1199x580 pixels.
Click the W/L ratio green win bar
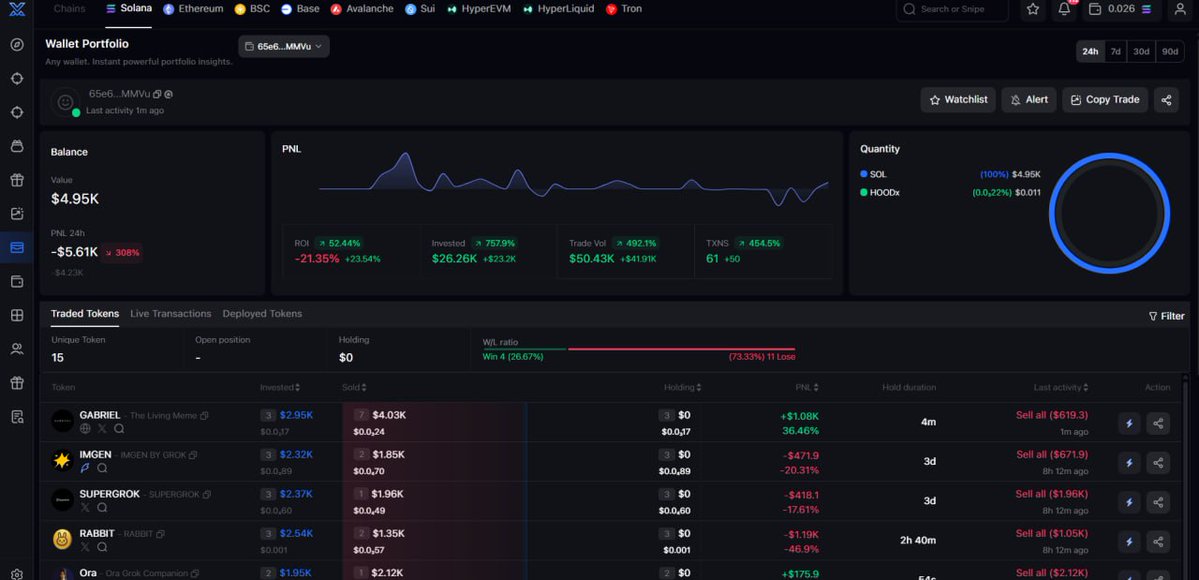(524, 349)
